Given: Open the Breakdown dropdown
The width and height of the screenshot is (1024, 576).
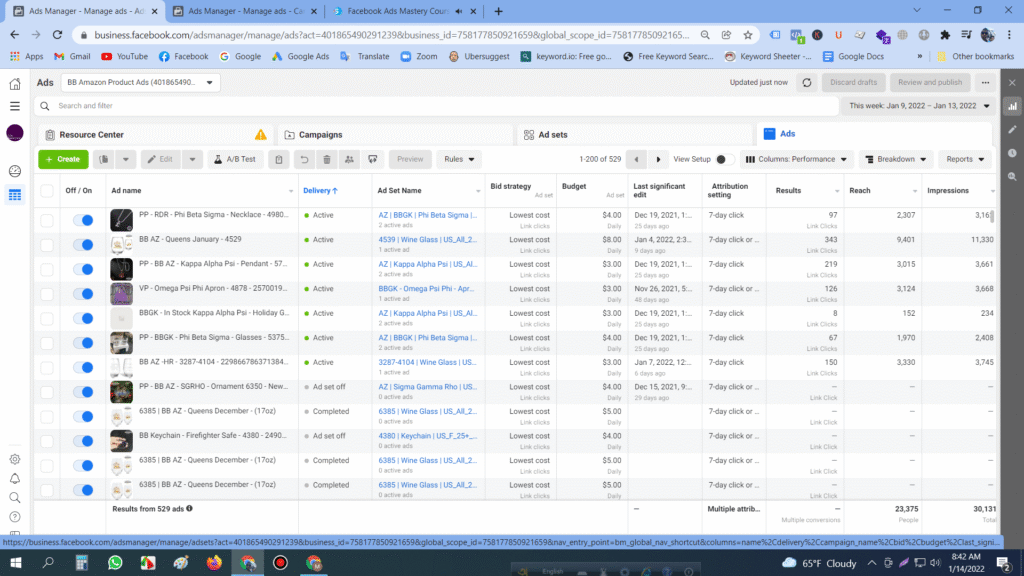Looking at the screenshot, I should [896, 159].
